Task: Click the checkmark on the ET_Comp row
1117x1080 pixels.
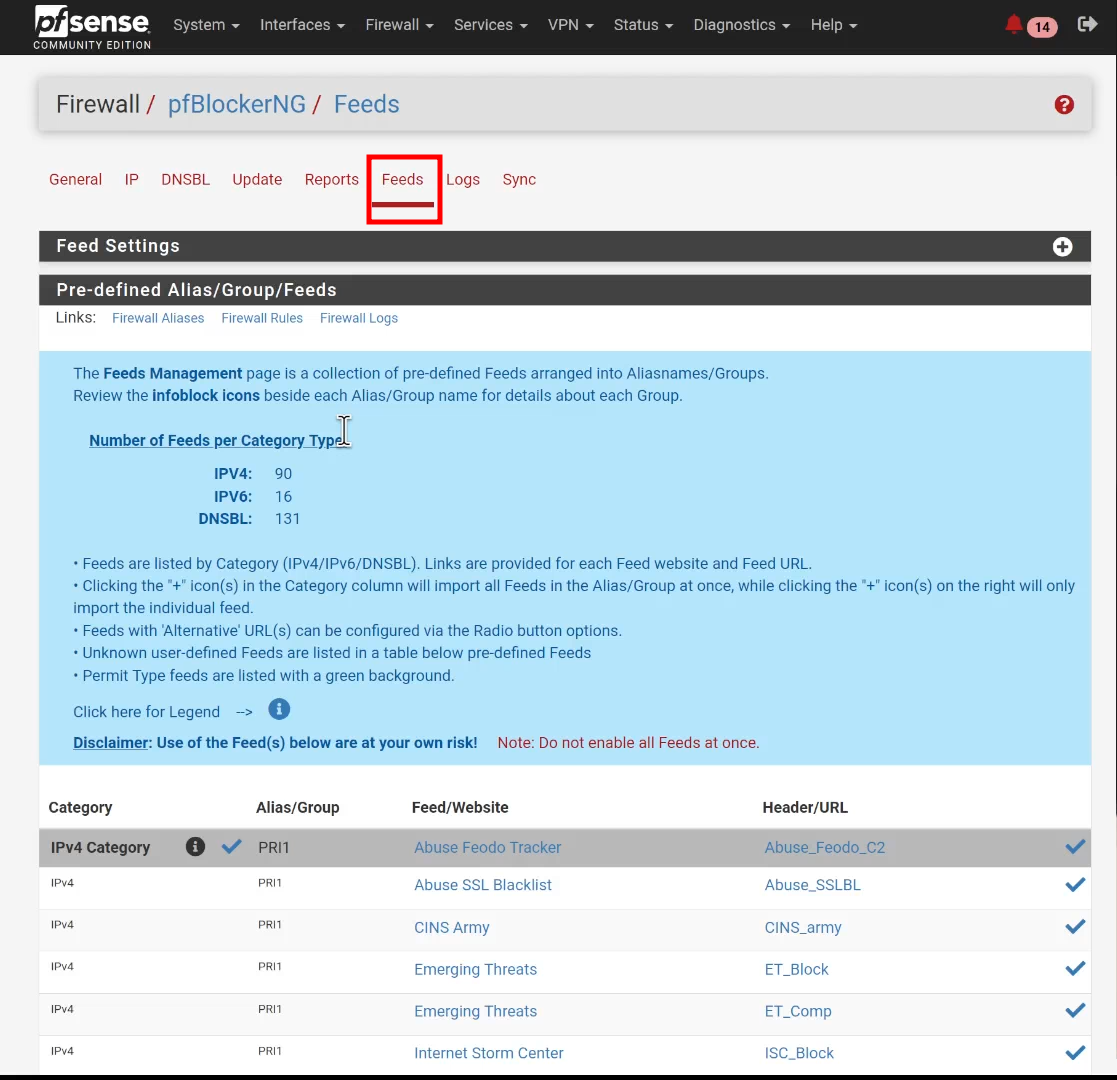Action: pos(1075,1011)
